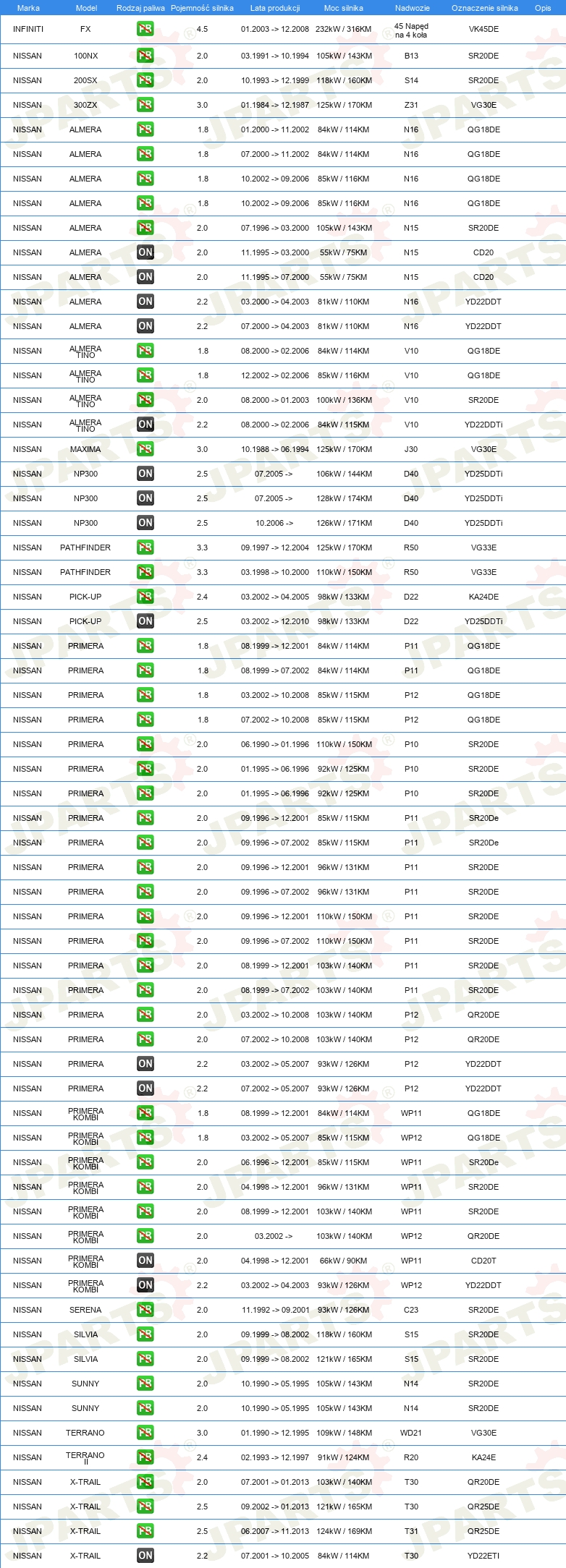Click body code WD21
Viewport: 566px width, 1568px height.
pyautogui.click(x=411, y=1433)
